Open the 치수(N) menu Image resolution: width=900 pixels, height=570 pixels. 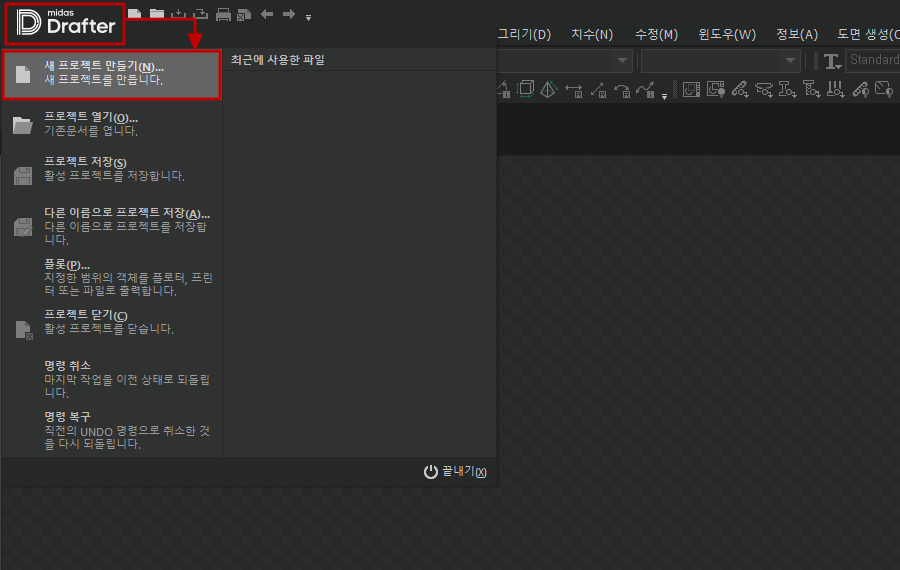592,34
